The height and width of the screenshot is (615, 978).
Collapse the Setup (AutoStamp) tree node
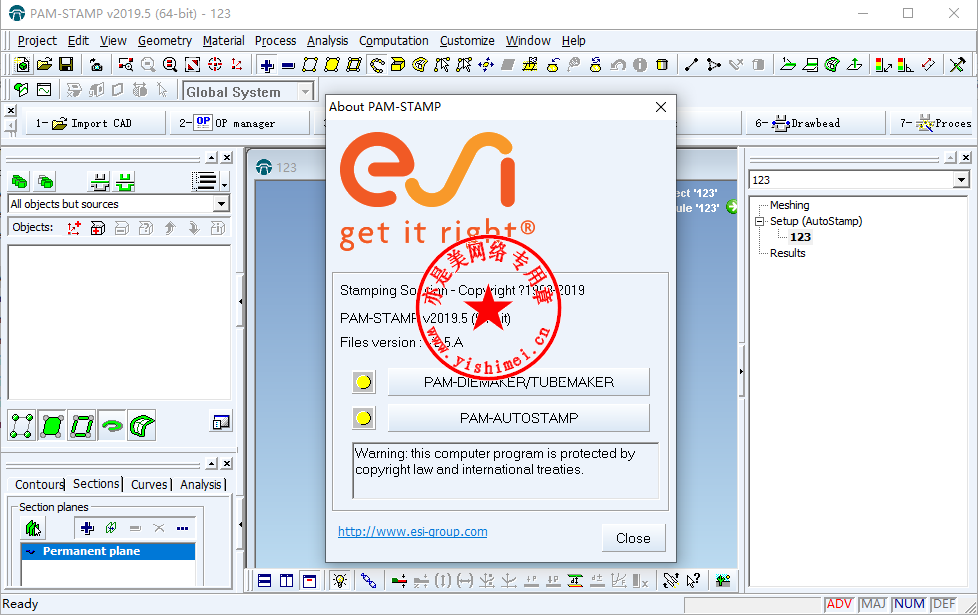click(759, 221)
